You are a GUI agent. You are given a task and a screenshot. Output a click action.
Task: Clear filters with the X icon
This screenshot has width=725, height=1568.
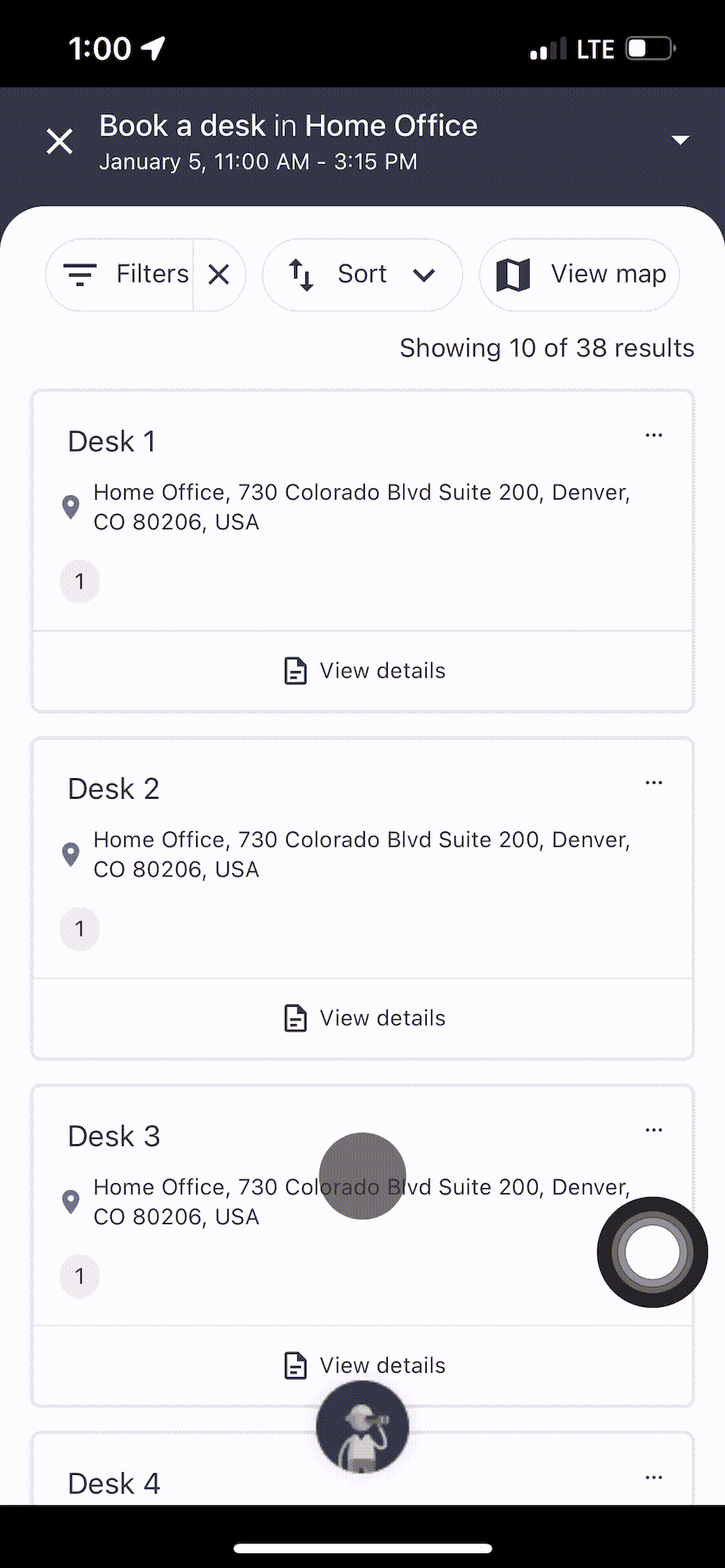pos(219,274)
